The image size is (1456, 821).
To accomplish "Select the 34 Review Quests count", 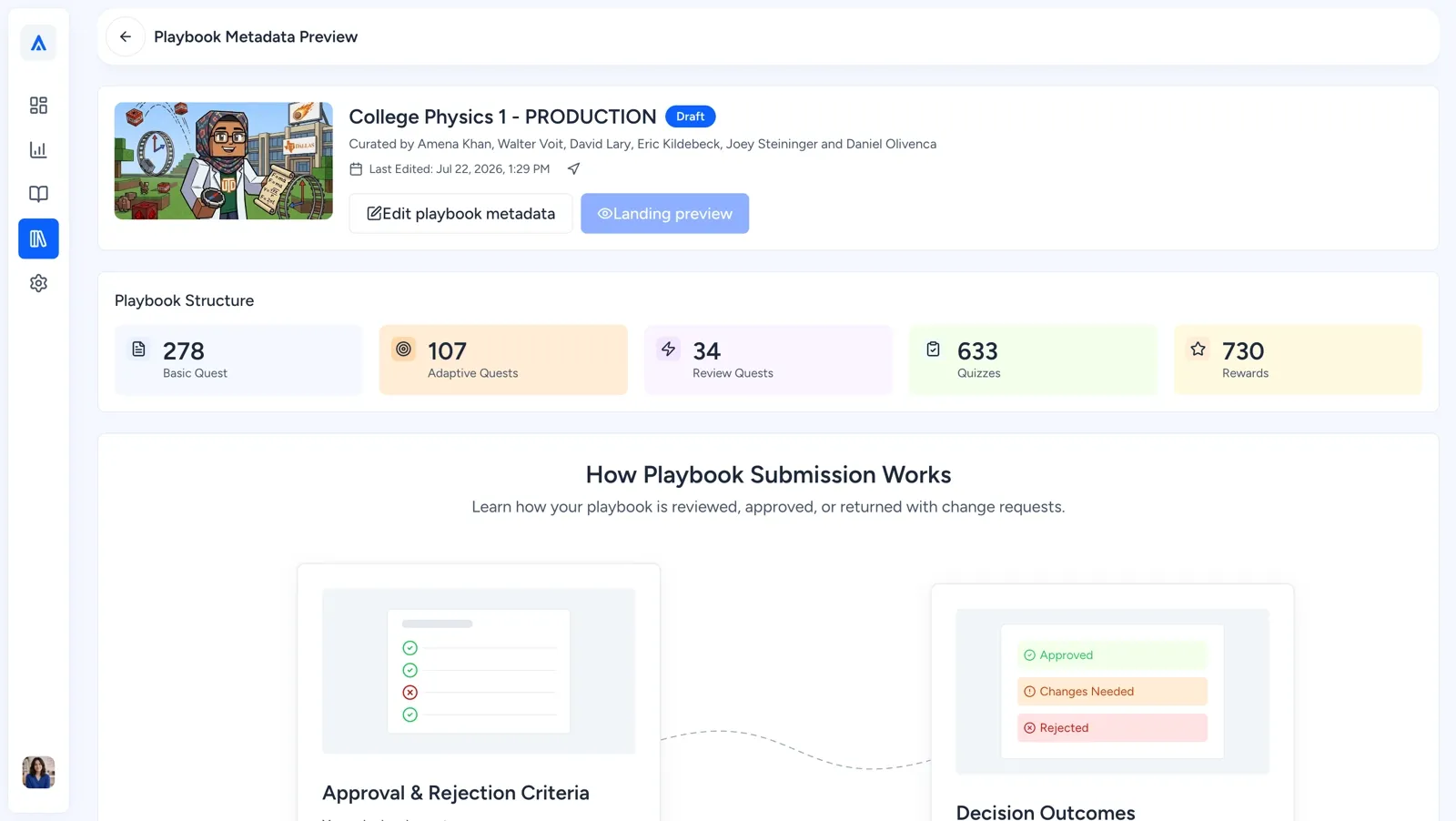I will [x=706, y=351].
